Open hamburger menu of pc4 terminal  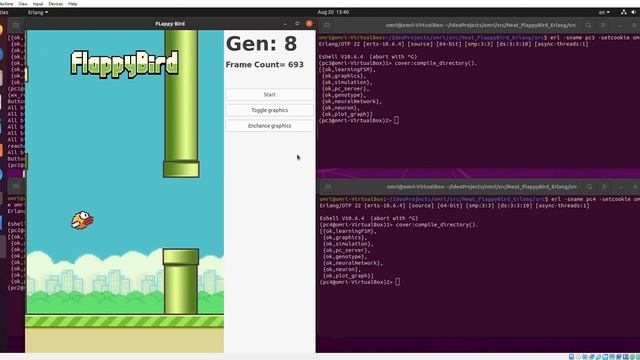[x=604, y=187]
